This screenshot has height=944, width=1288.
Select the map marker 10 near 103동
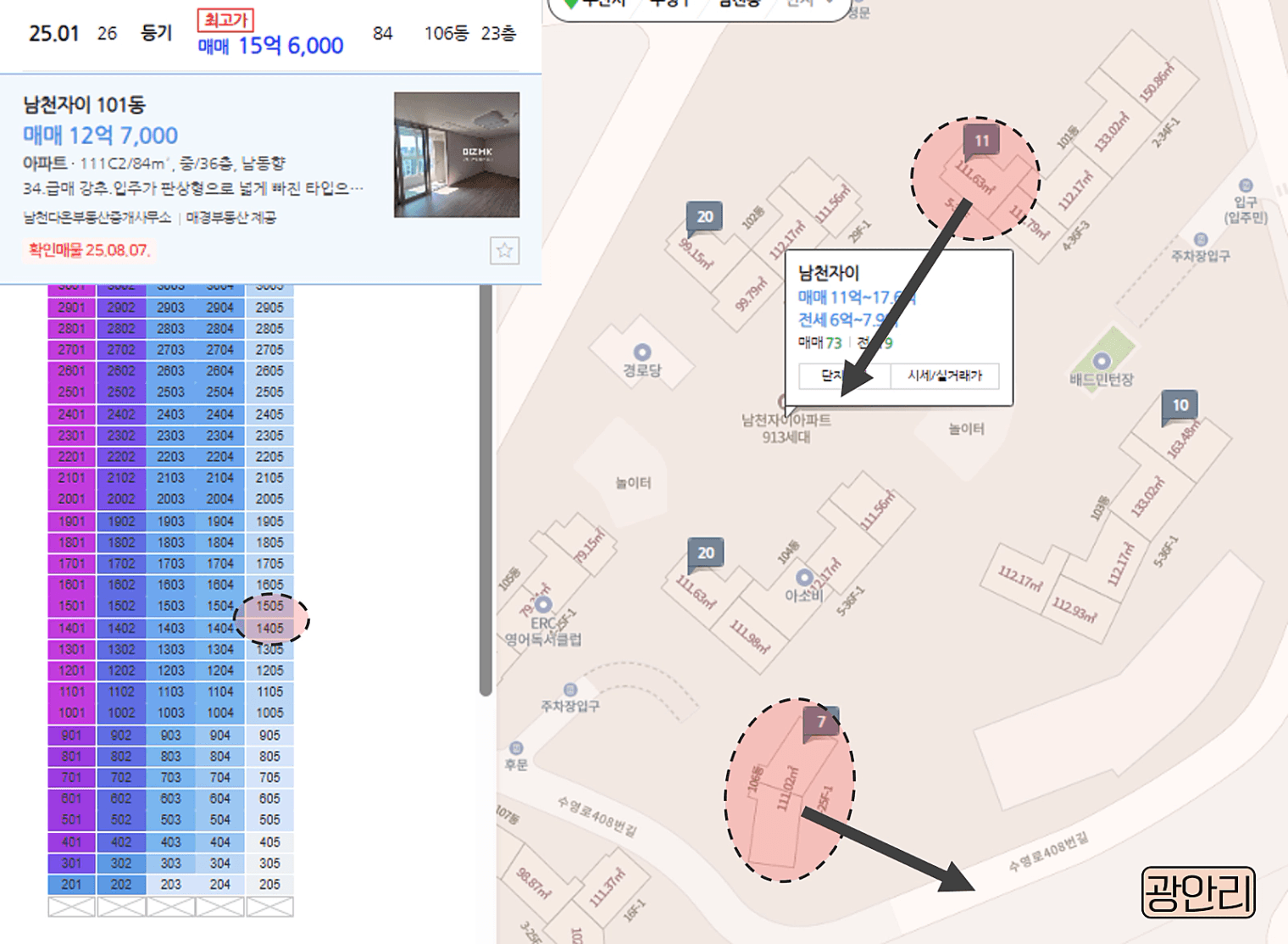click(x=1180, y=407)
